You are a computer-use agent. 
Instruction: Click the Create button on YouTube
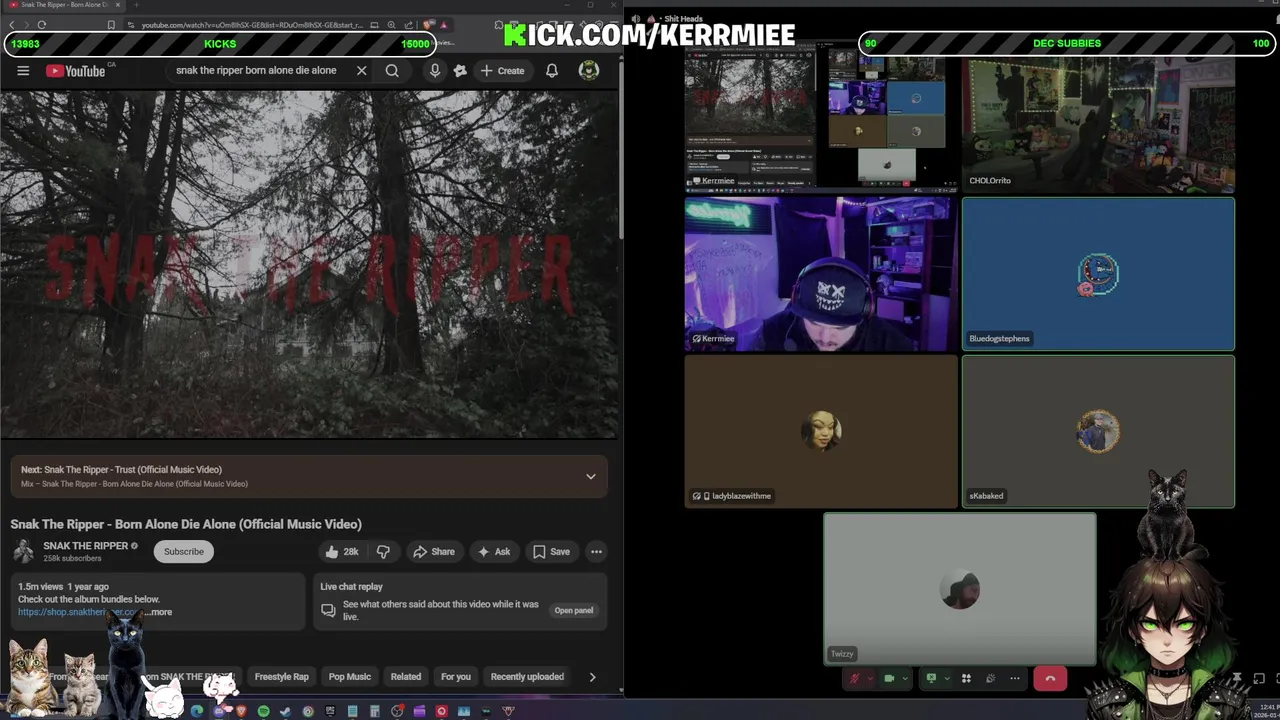[502, 71]
